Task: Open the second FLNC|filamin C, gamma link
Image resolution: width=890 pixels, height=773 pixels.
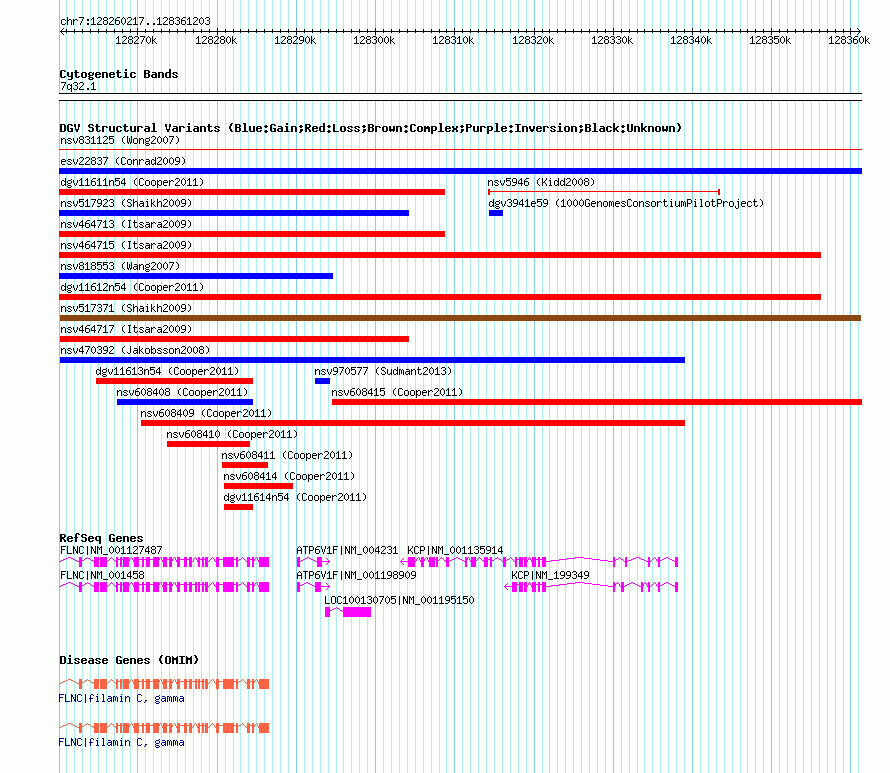Action: click(121, 742)
